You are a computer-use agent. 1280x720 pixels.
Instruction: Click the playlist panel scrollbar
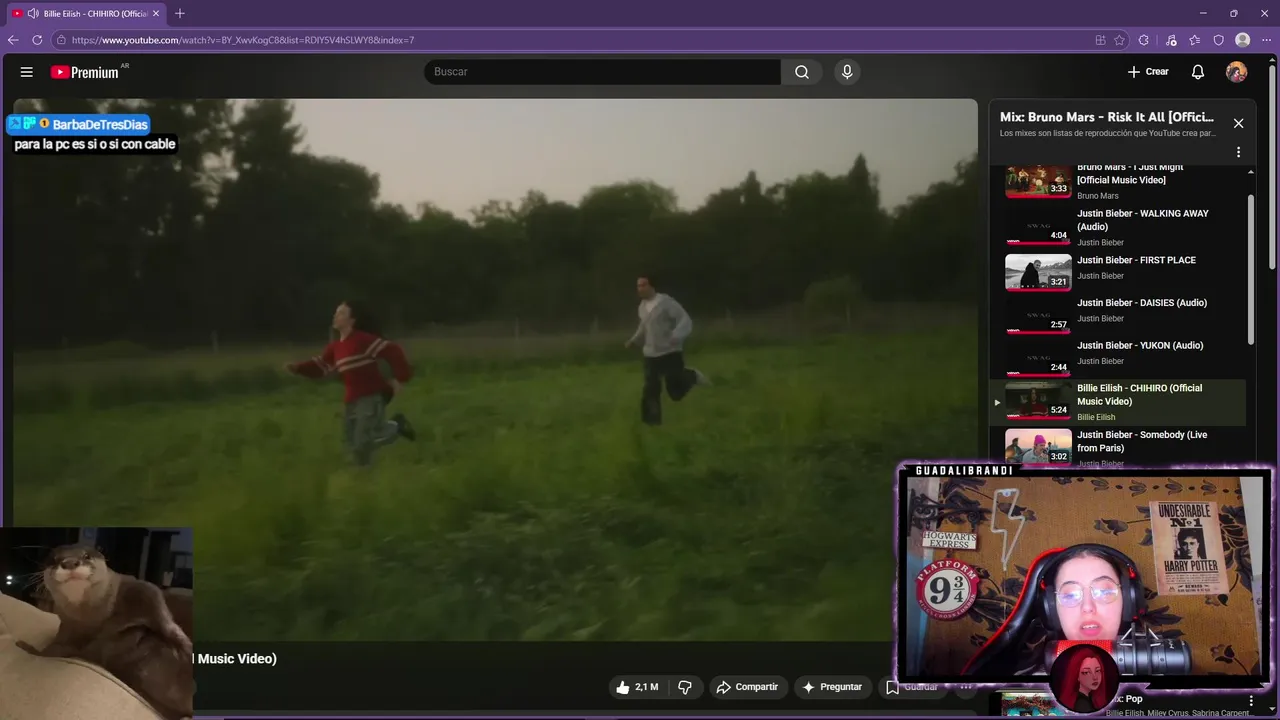tap(1251, 268)
